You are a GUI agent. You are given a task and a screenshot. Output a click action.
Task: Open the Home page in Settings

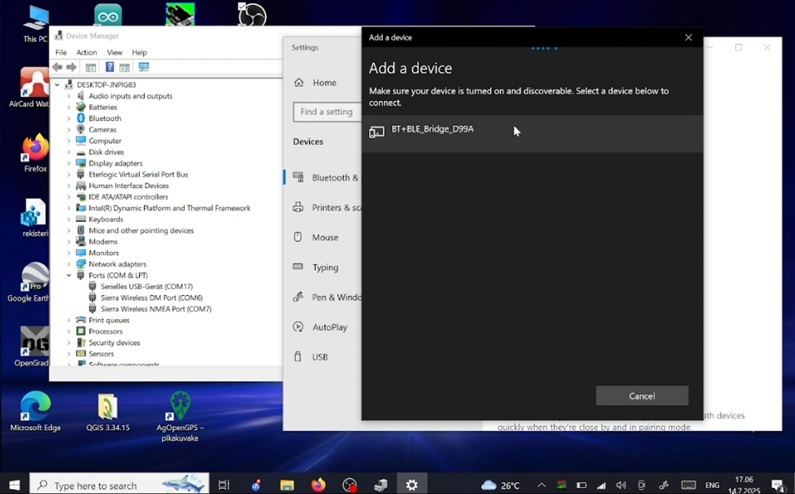coord(323,83)
